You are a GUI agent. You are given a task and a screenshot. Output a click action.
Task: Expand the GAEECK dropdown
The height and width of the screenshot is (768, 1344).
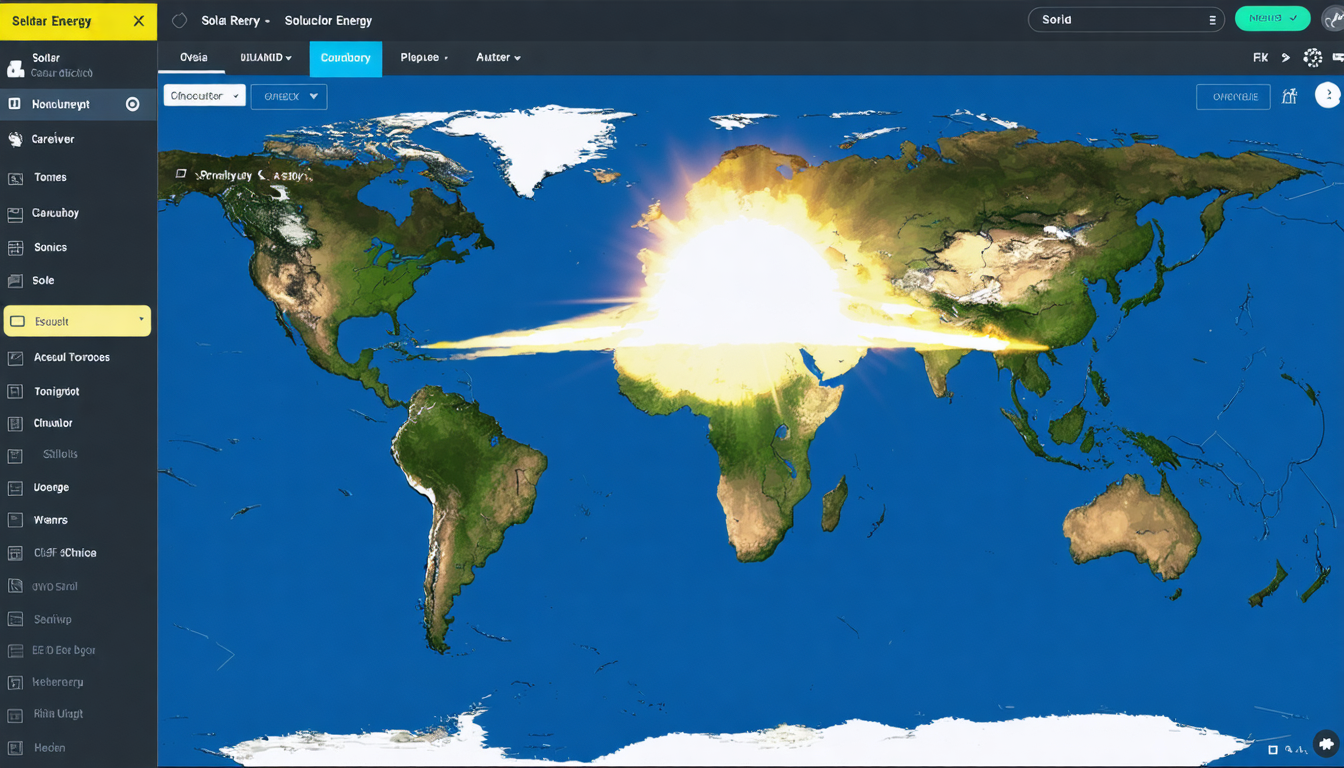coord(288,96)
